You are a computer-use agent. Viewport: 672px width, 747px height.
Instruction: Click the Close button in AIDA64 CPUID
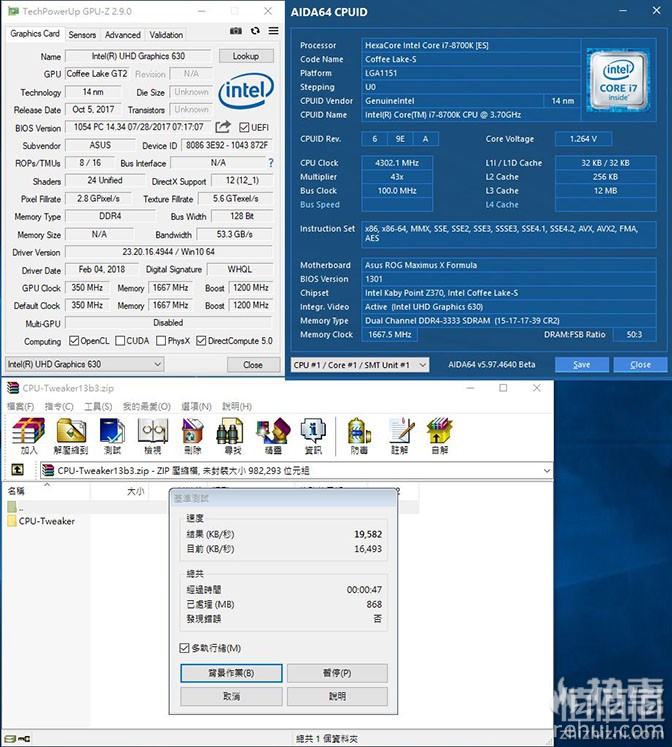[x=640, y=365]
